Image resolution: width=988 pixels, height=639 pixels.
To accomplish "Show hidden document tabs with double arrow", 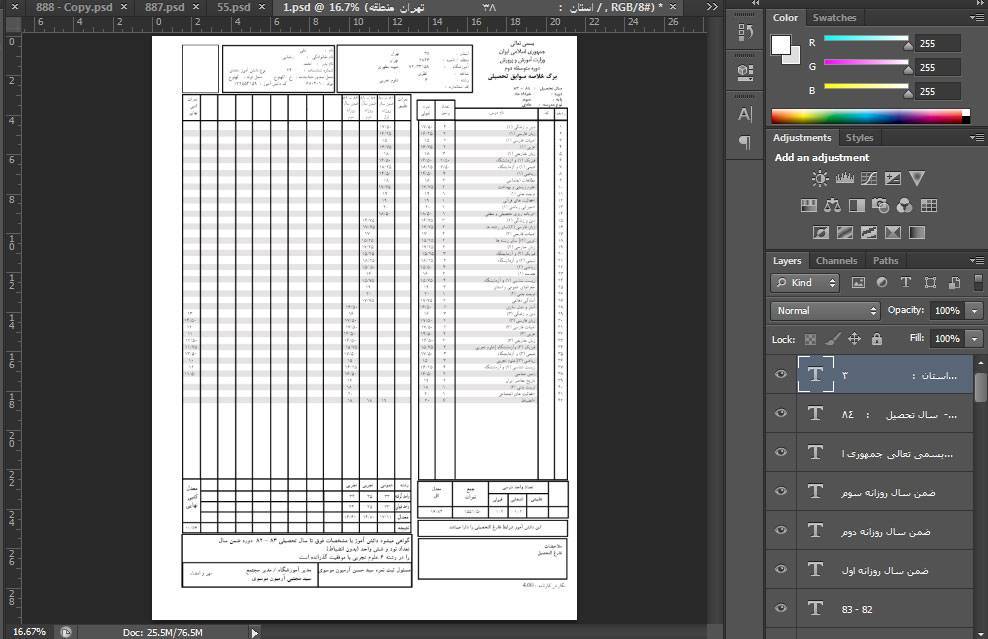I will tap(712, 7).
